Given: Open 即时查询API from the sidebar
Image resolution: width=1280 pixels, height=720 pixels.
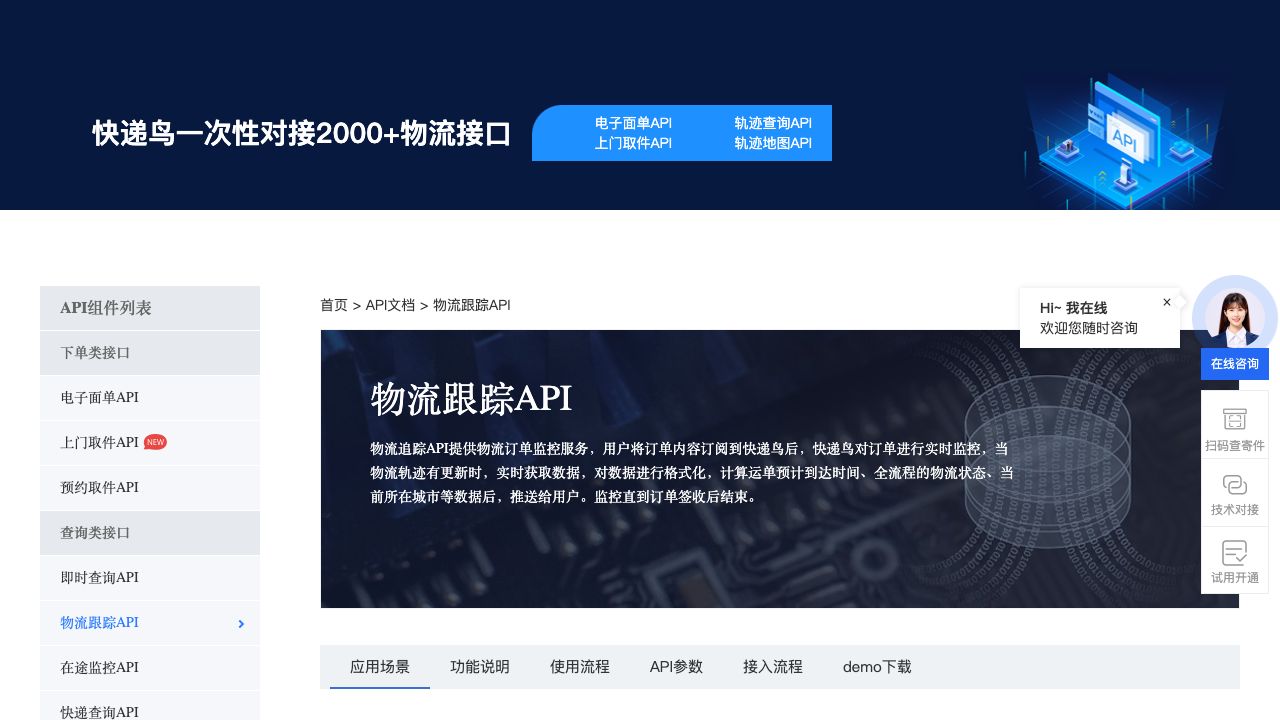Looking at the screenshot, I should [x=99, y=577].
